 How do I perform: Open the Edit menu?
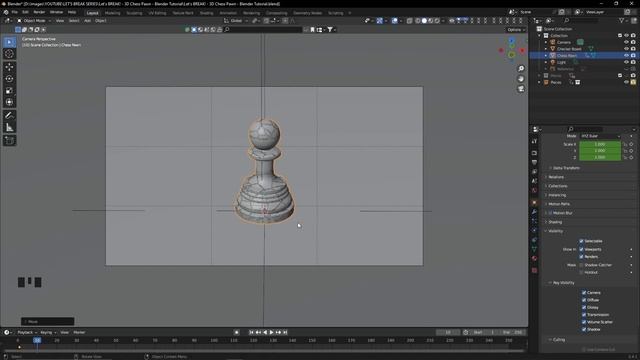tap(25, 12)
